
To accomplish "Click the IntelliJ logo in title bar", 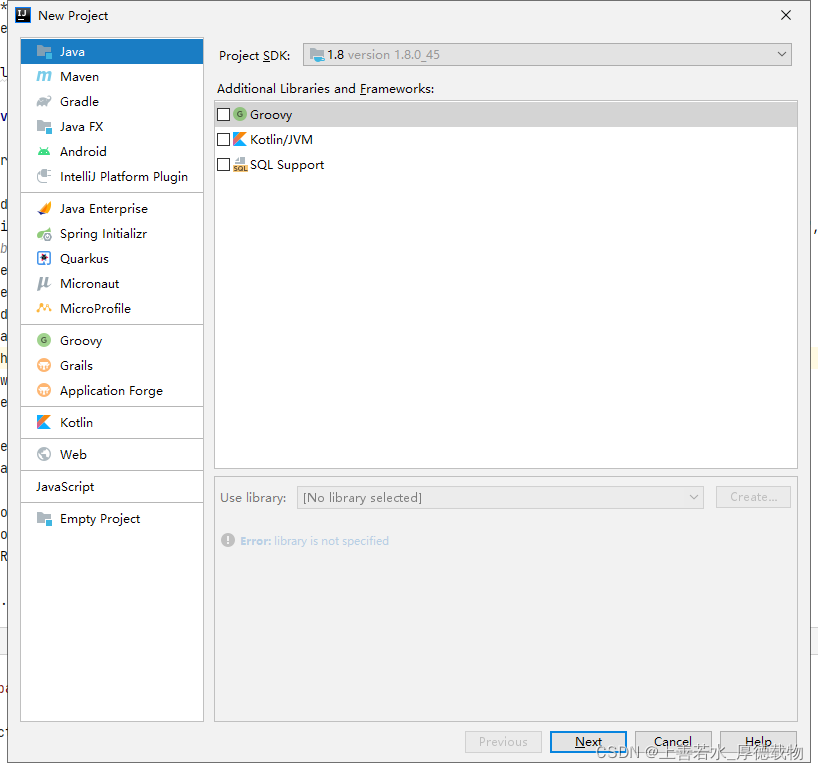I will (23, 15).
